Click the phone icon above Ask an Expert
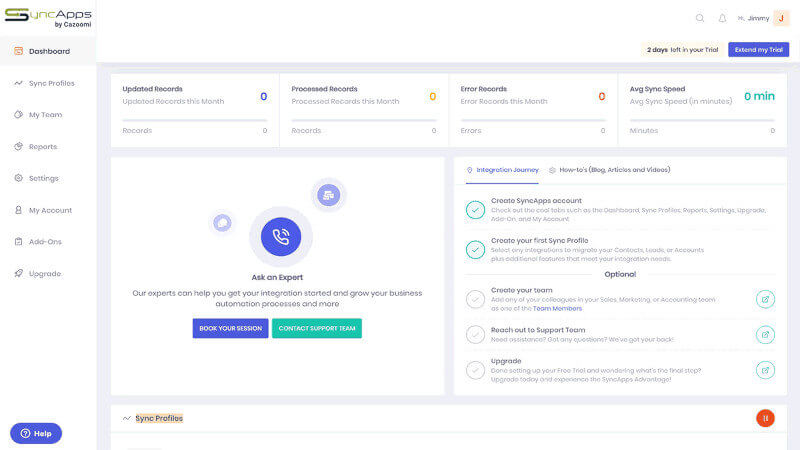 pos(281,237)
